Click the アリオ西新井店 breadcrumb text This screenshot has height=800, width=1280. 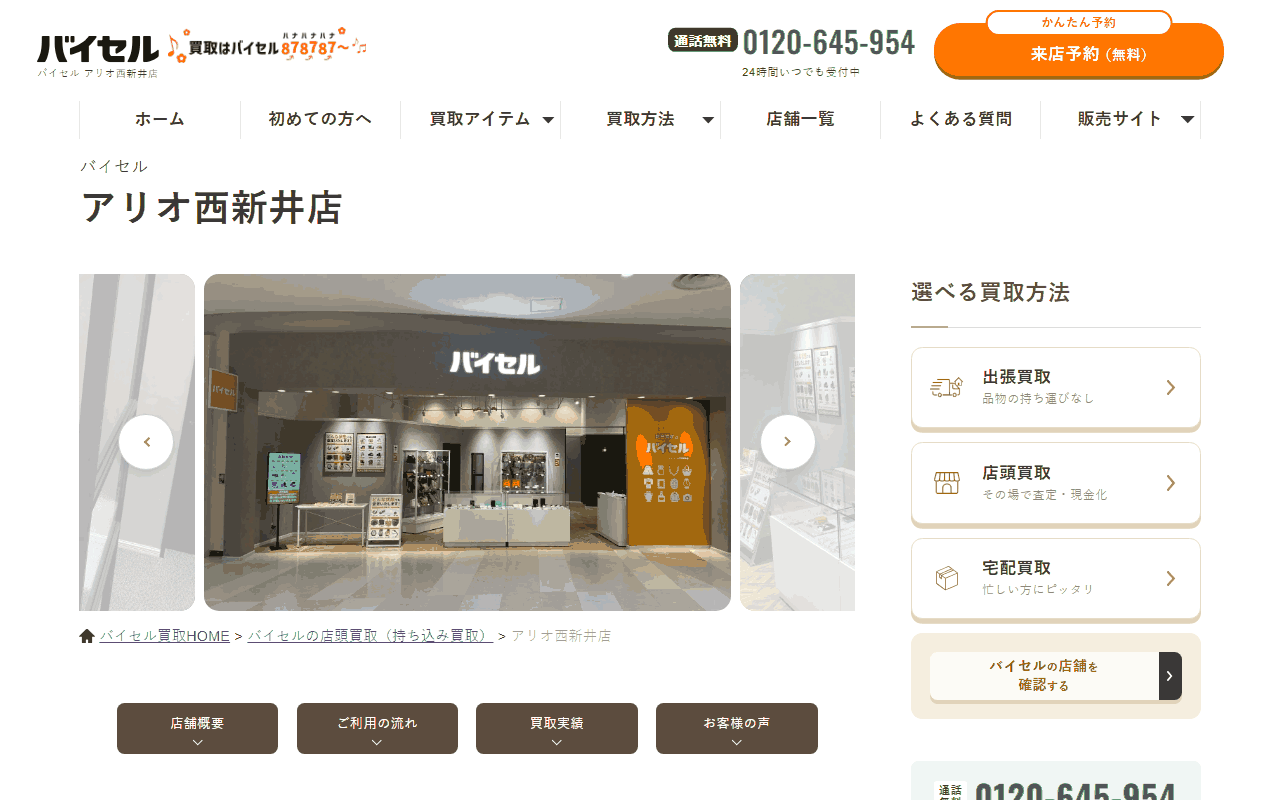pos(561,636)
